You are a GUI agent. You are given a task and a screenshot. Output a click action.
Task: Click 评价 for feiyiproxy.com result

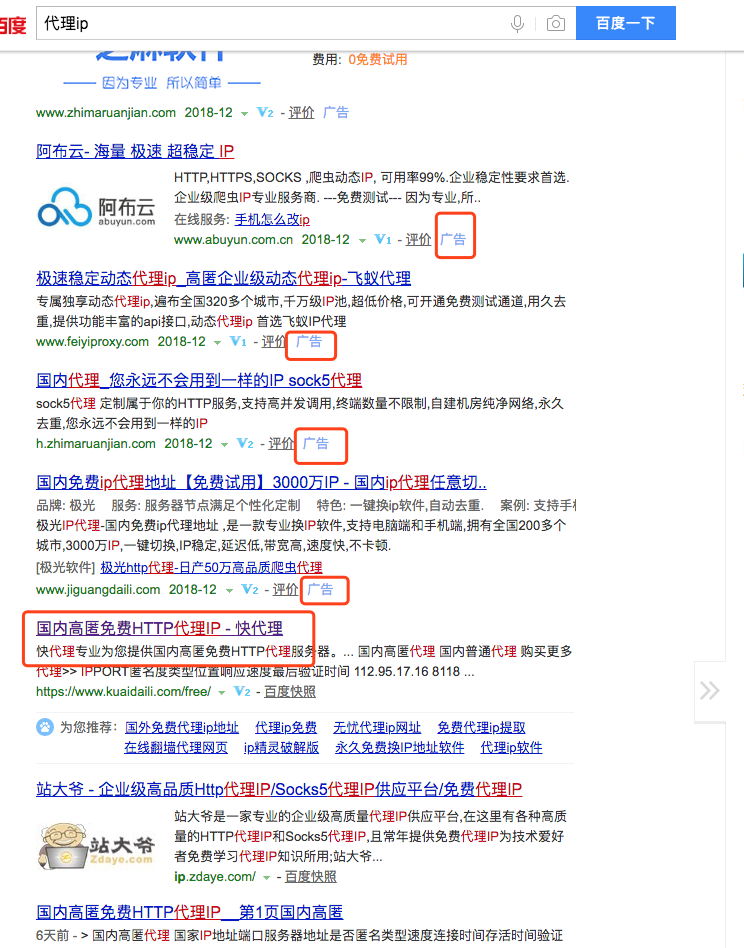(x=273, y=342)
